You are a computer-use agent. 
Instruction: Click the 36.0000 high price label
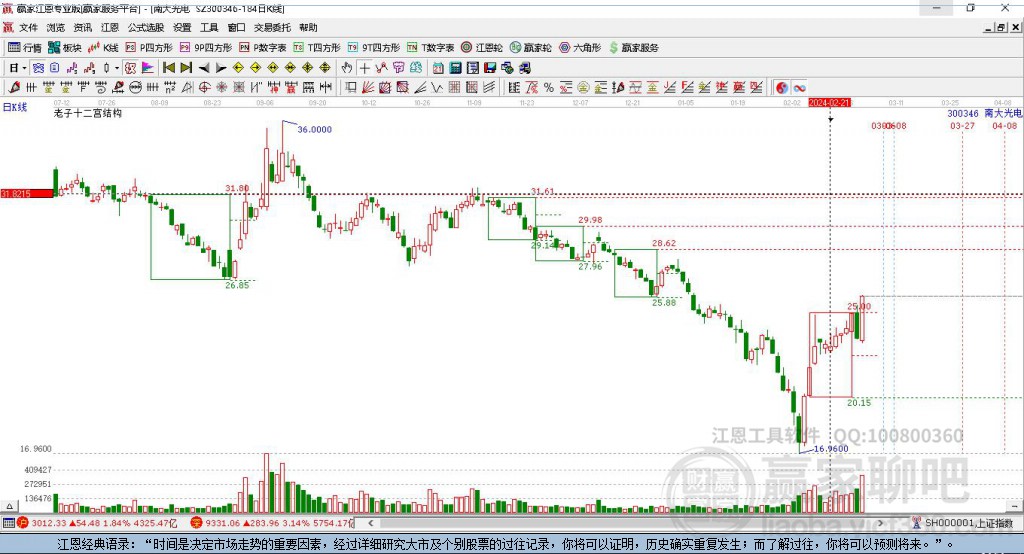[x=315, y=129]
